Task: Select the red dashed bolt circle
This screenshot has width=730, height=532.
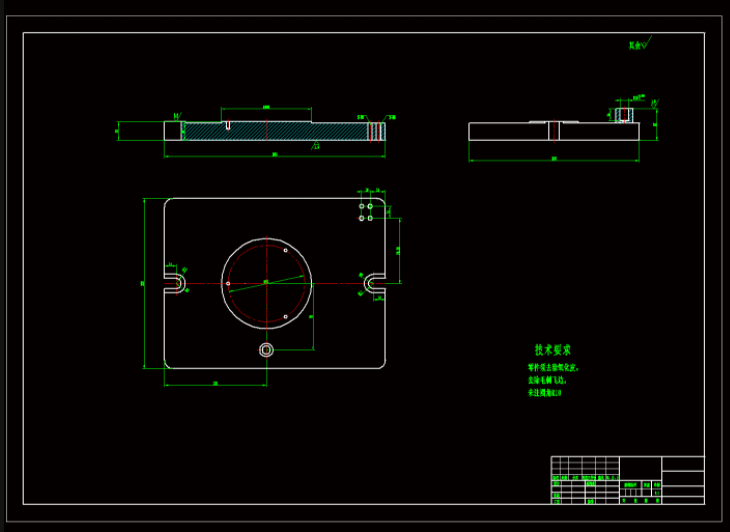Action: click(x=266, y=283)
